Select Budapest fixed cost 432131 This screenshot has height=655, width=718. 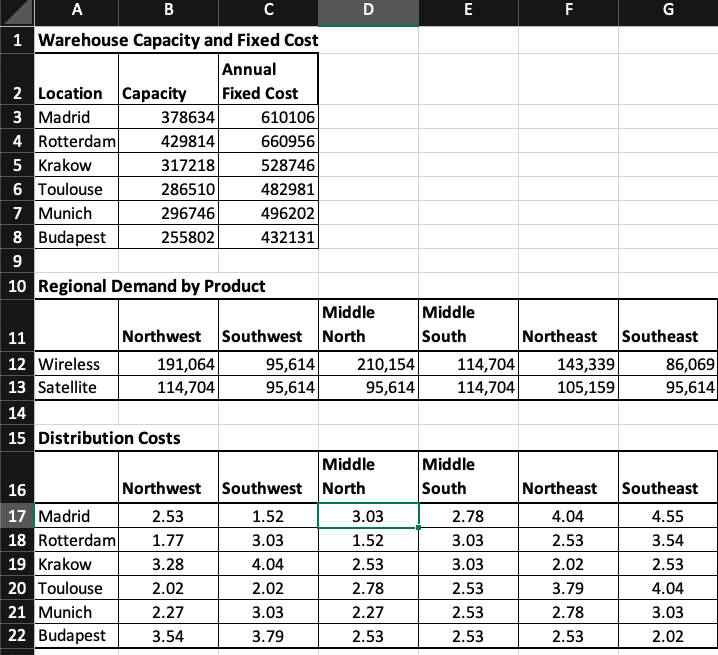(x=268, y=237)
